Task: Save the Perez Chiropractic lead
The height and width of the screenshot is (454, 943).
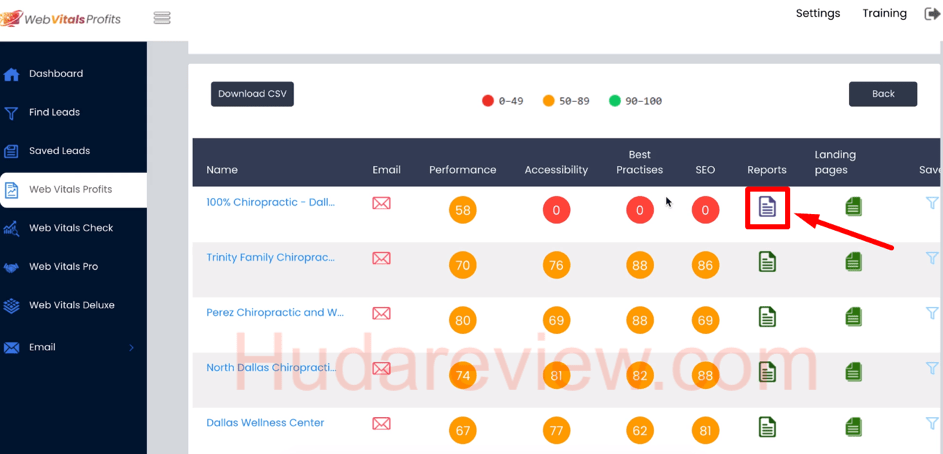Action: click(x=932, y=313)
